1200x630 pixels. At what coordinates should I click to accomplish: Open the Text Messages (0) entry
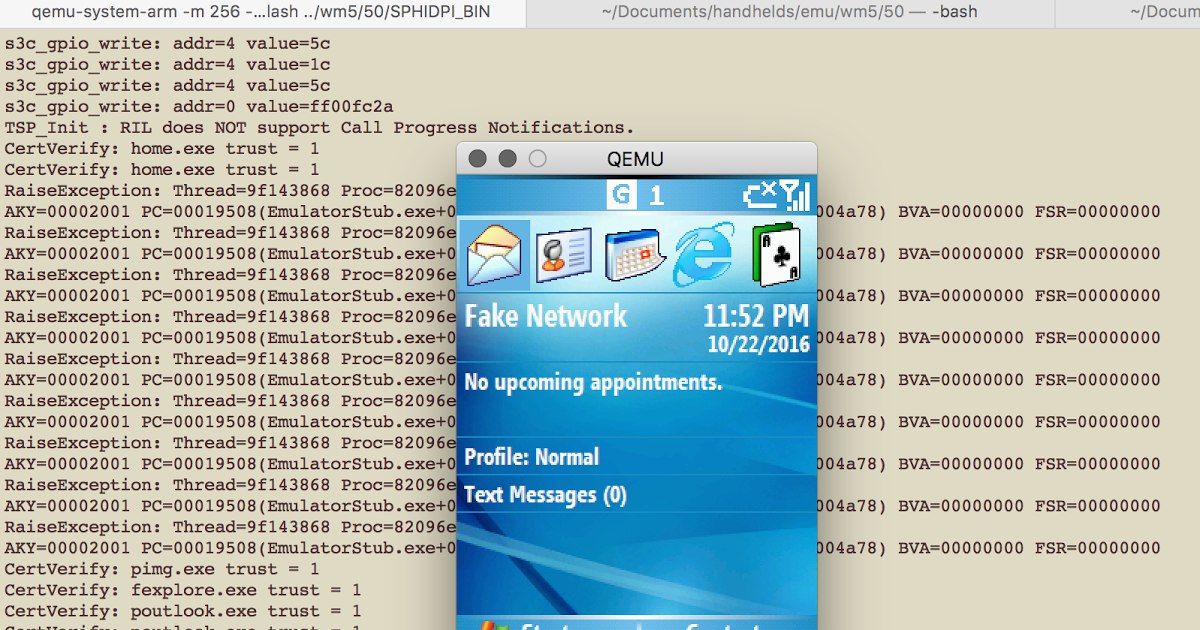(636, 494)
